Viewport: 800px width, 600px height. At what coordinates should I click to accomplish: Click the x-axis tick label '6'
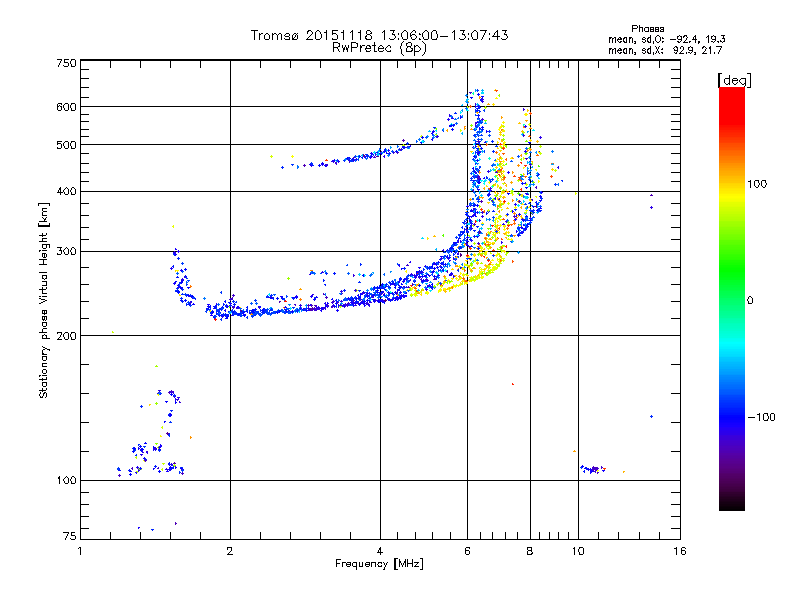[467, 551]
